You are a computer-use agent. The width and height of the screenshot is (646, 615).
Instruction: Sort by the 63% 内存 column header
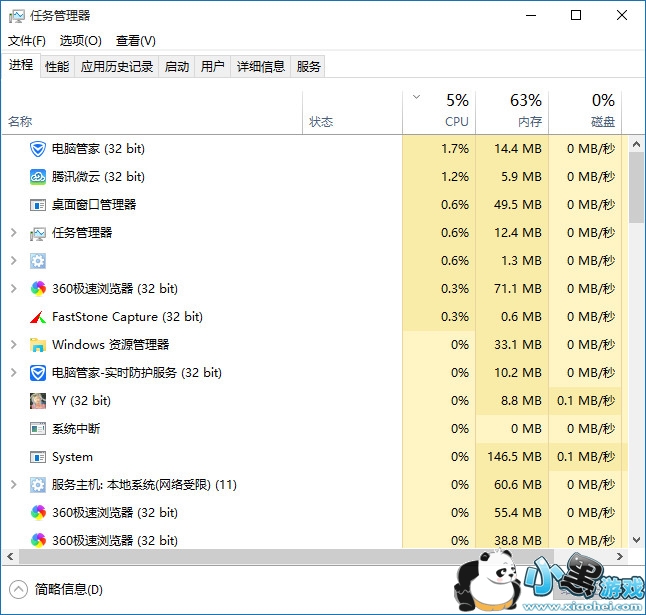coord(512,113)
